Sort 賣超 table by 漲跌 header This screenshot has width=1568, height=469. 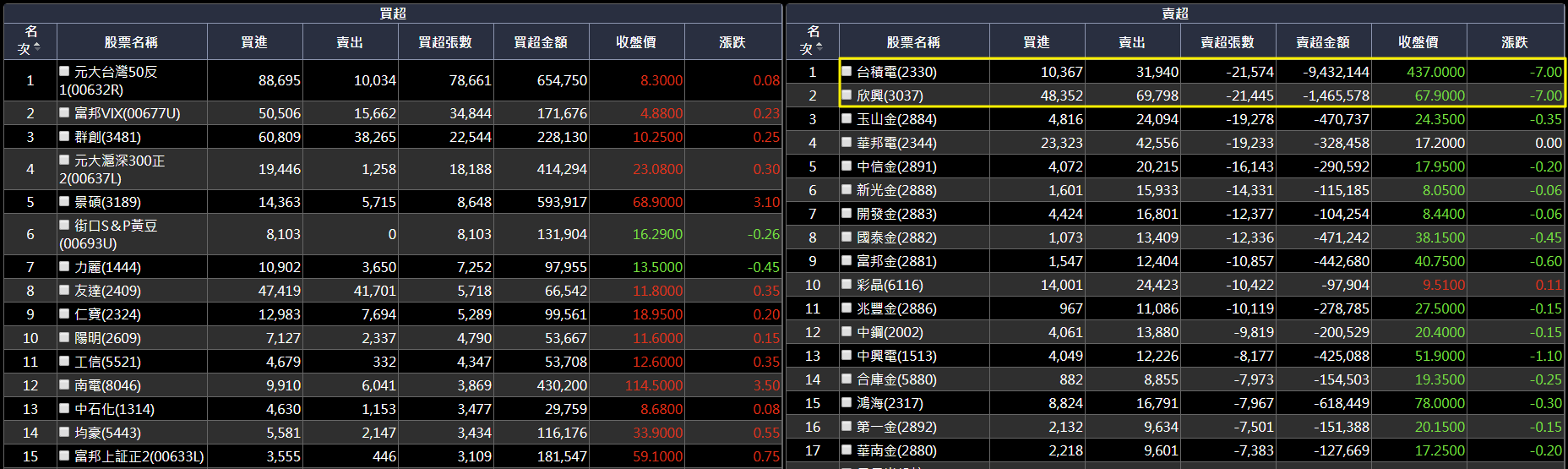[1515, 41]
